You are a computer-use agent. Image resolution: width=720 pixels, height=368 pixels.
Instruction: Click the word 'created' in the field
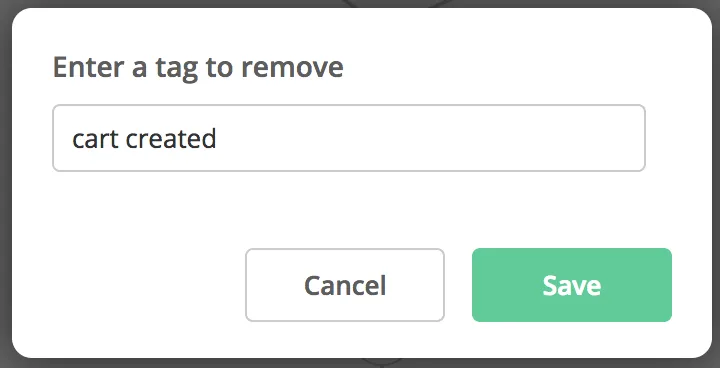(x=171, y=139)
